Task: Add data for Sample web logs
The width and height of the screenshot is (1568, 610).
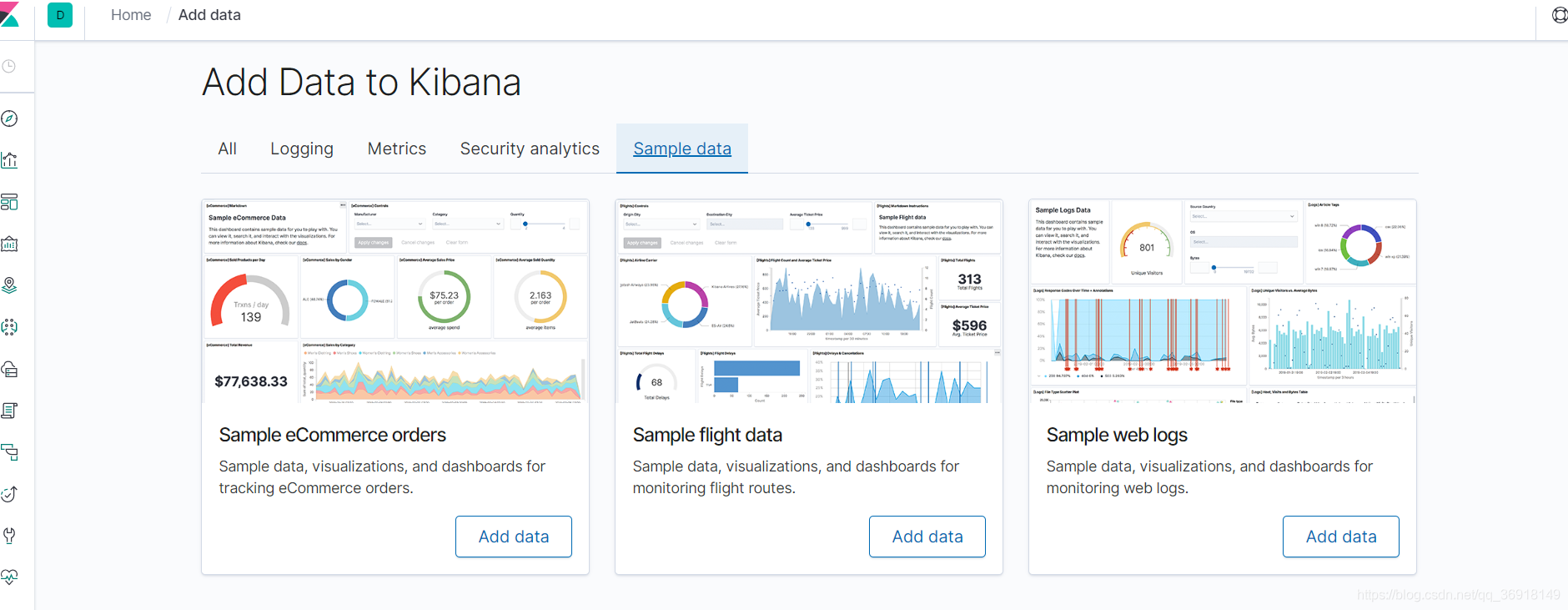Action: pos(1341,537)
